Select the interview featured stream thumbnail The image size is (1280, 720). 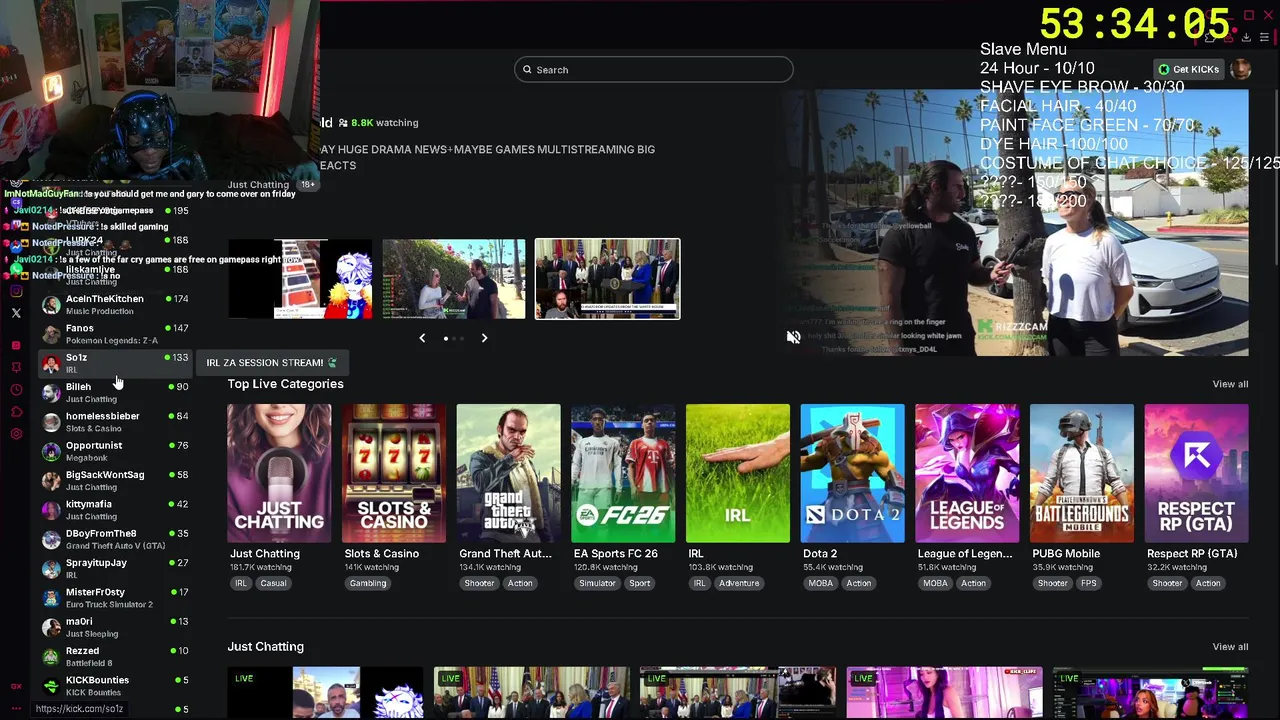click(x=454, y=279)
